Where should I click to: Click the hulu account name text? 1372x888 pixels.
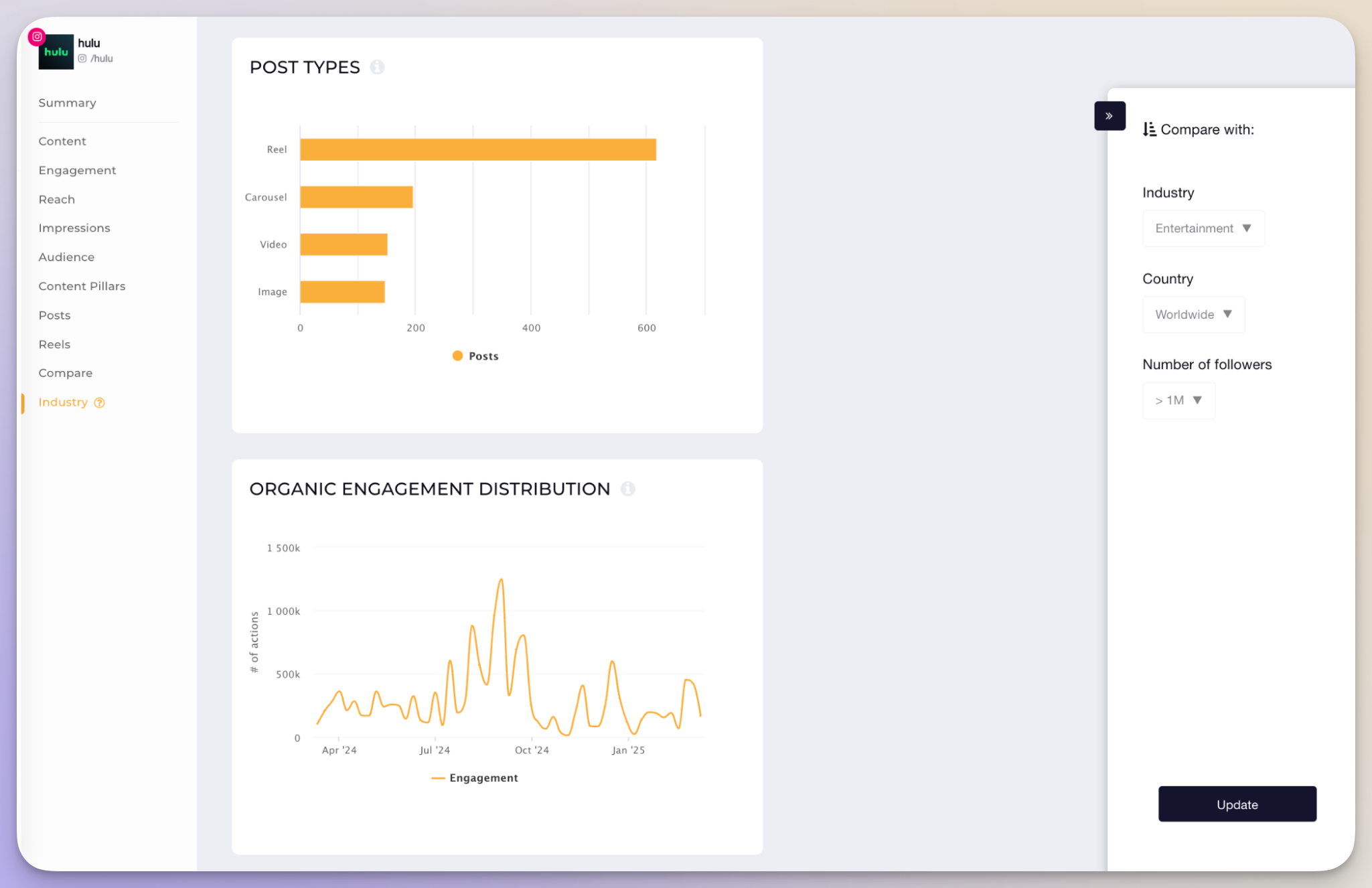pyautogui.click(x=89, y=44)
